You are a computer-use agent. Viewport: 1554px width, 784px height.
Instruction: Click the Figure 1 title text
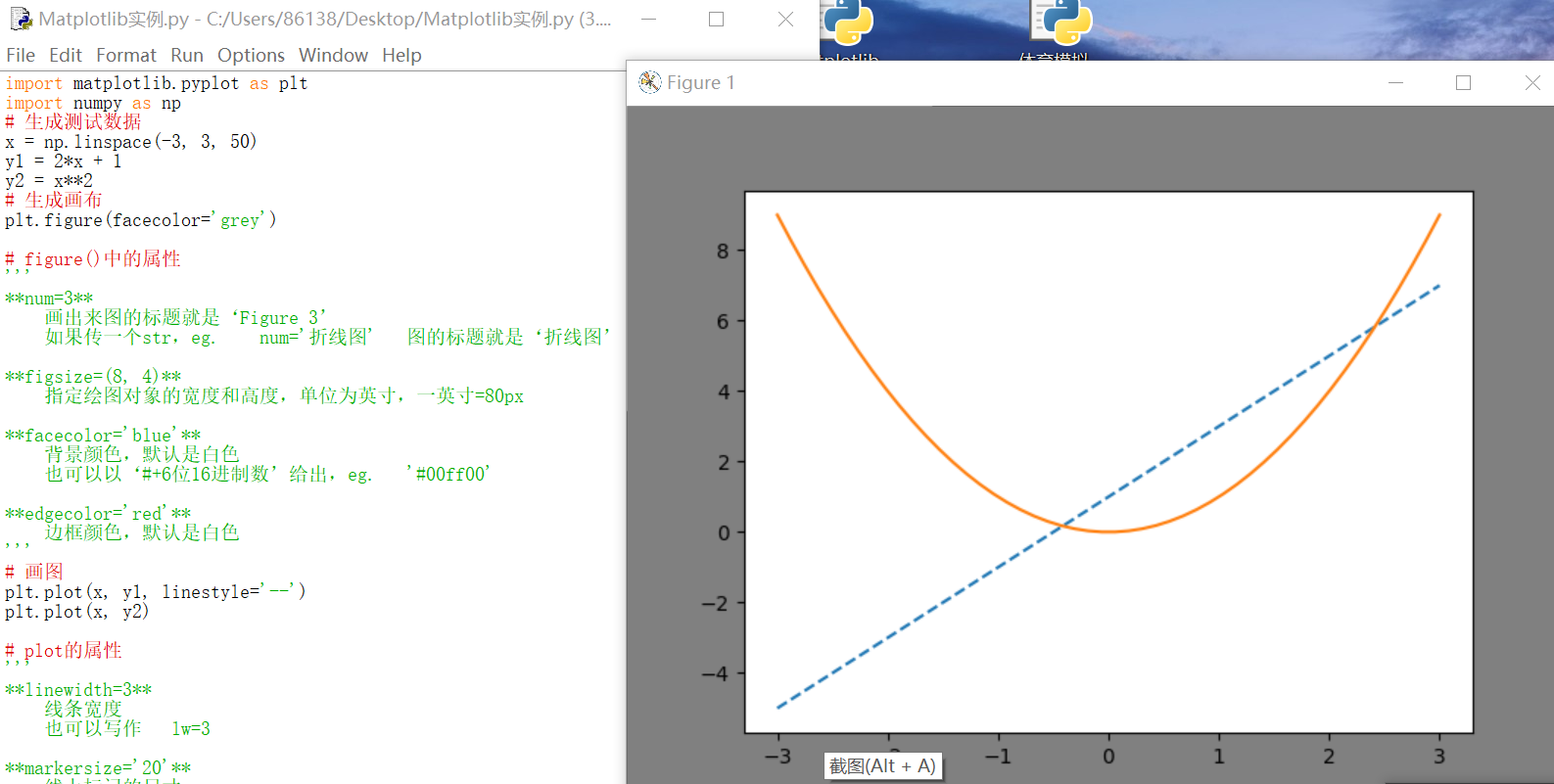(700, 83)
